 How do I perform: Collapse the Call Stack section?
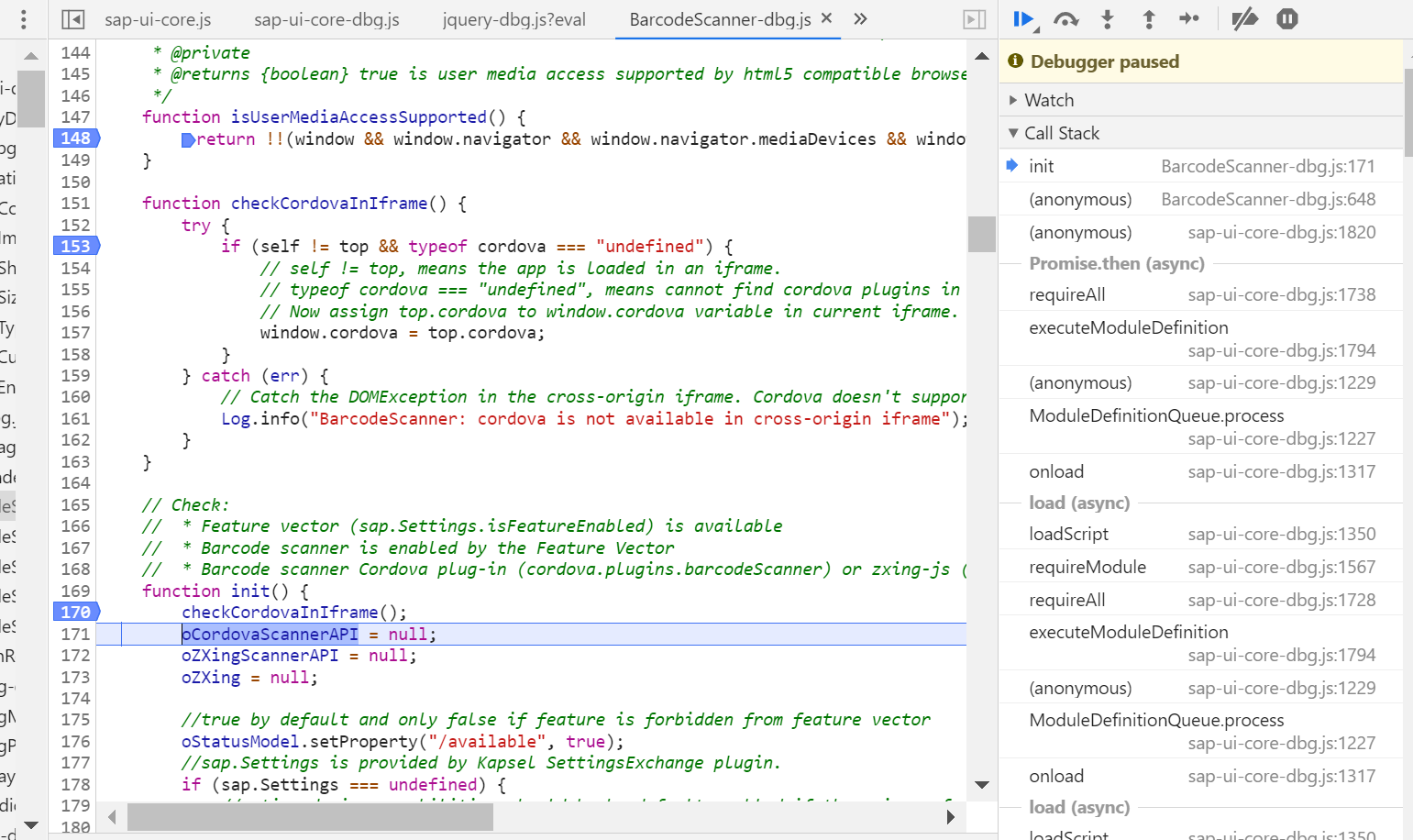[1201, 133]
